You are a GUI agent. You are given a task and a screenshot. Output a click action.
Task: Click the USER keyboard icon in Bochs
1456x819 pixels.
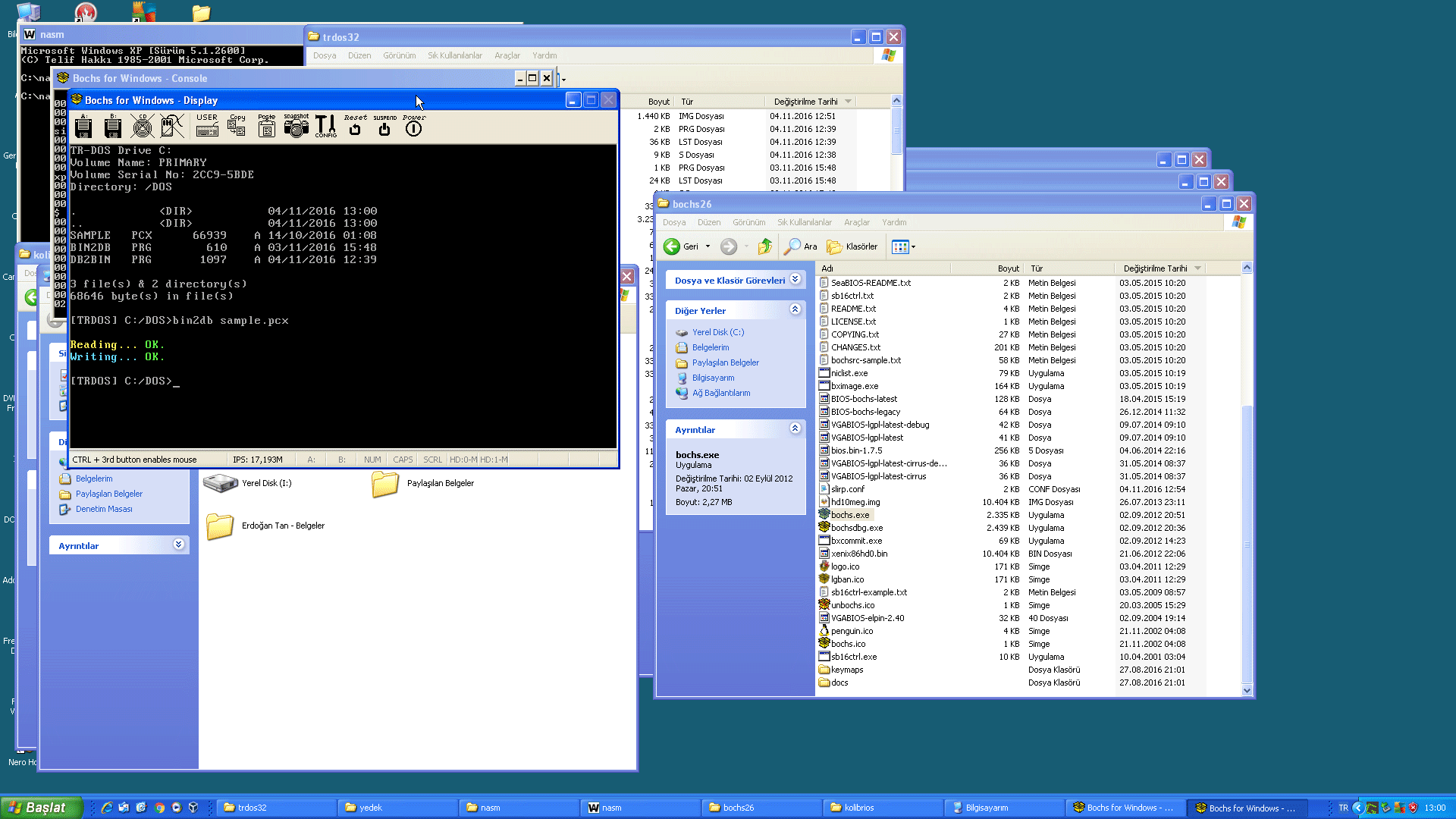tap(207, 126)
